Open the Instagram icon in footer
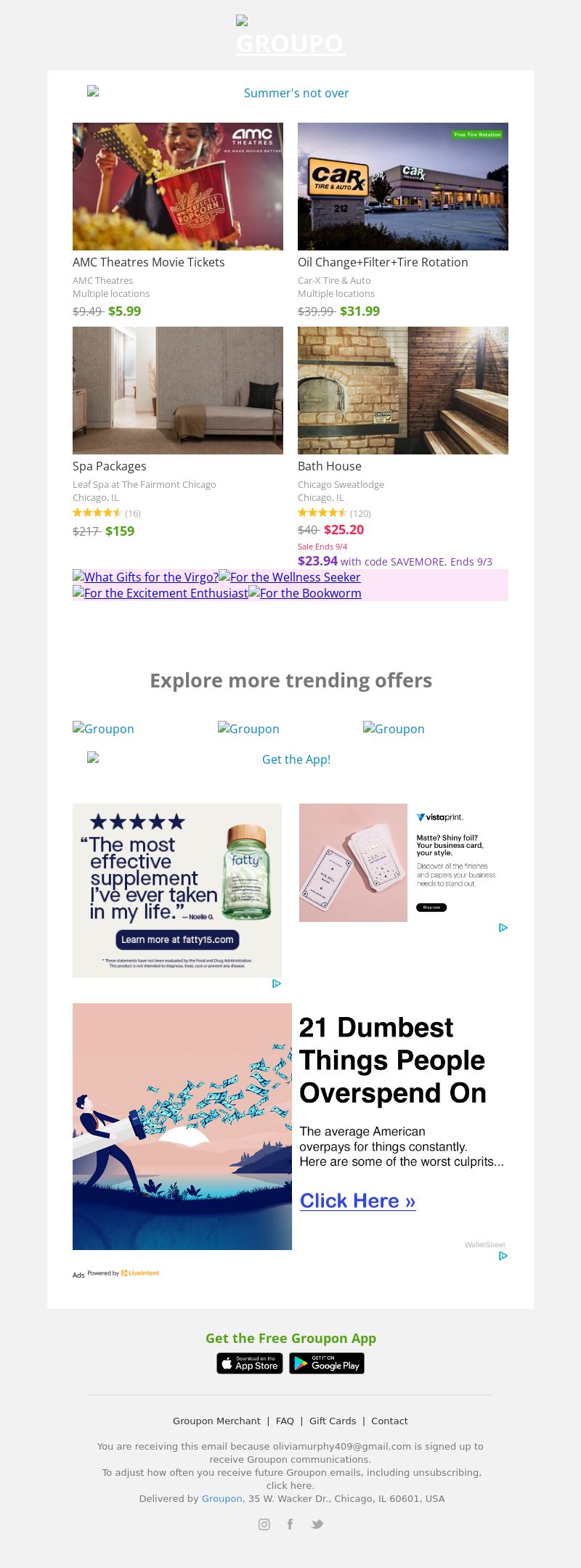This screenshot has width=581, height=1568. [264, 1524]
